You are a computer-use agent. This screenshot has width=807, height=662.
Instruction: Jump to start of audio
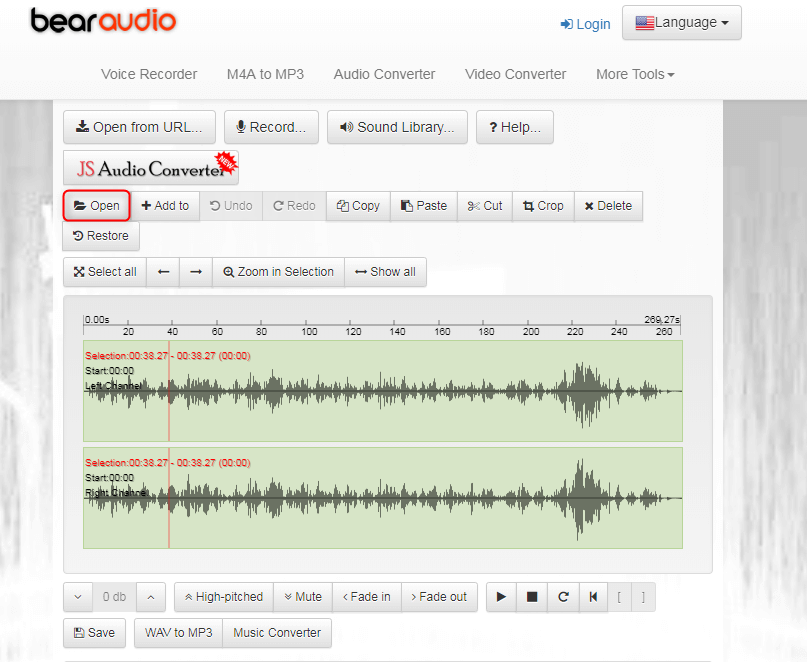click(x=593, y=597)
